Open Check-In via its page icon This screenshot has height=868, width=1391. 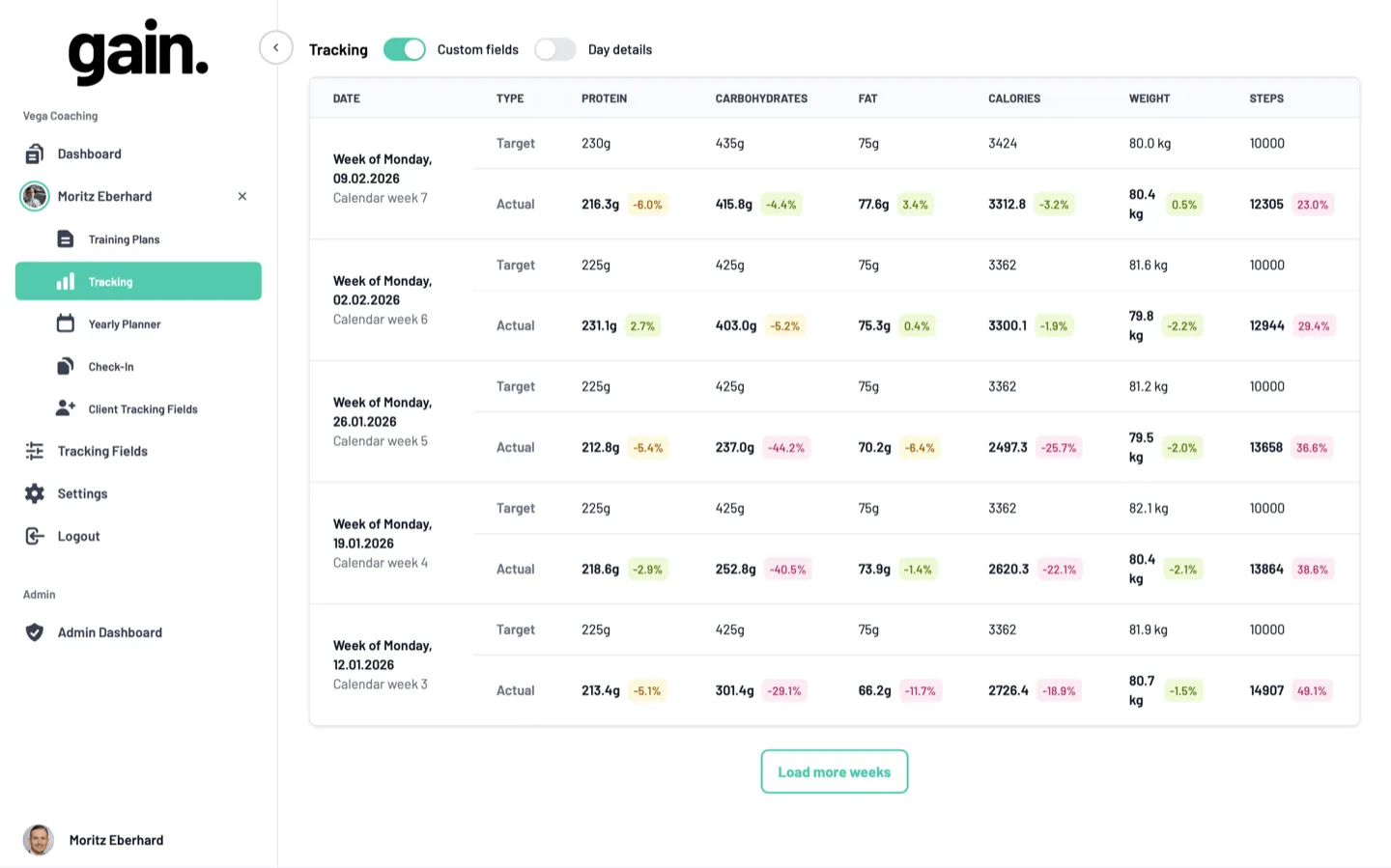tap(64, 366)
